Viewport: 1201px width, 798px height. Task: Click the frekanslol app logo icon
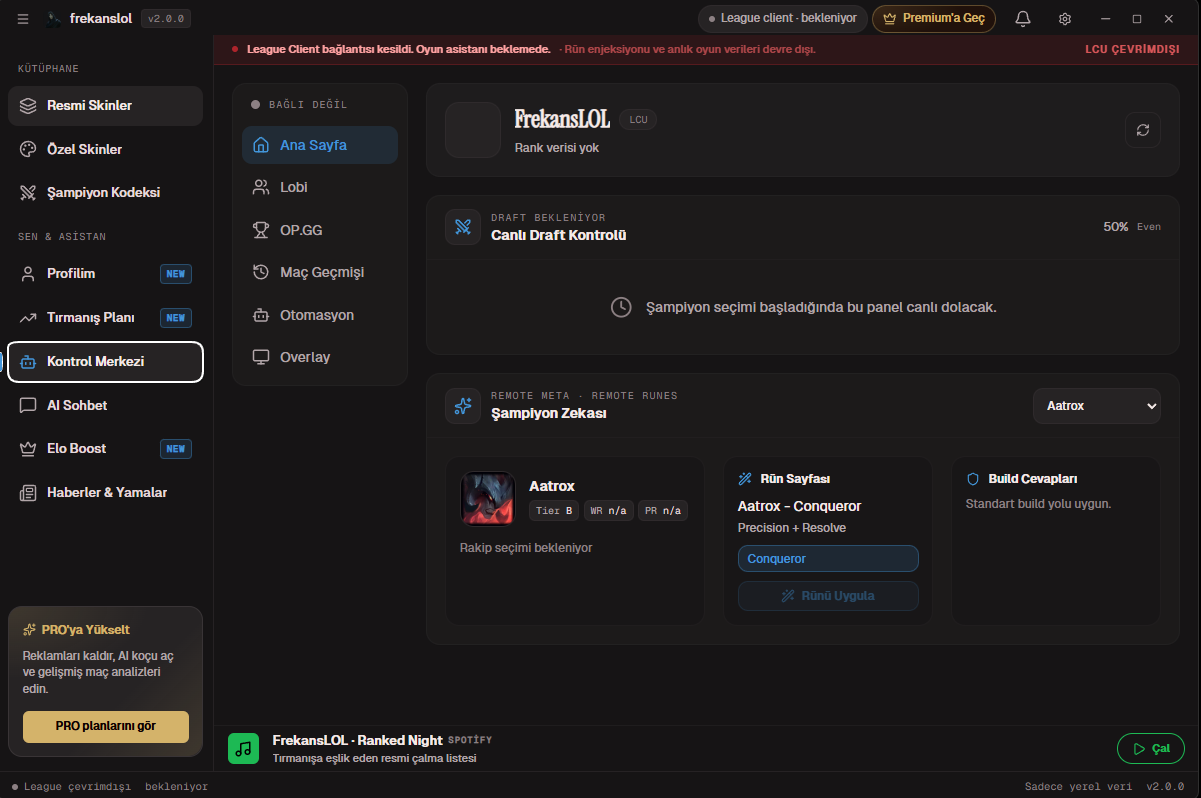(x=54, y=18)
